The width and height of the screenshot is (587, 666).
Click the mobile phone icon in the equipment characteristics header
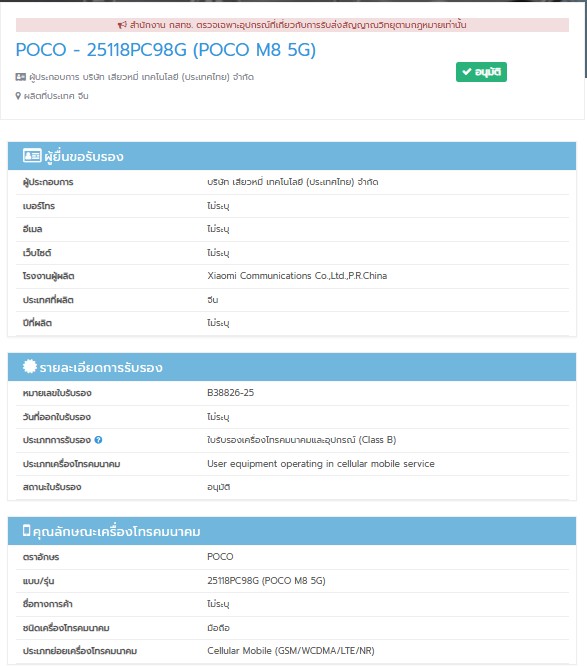26,530
